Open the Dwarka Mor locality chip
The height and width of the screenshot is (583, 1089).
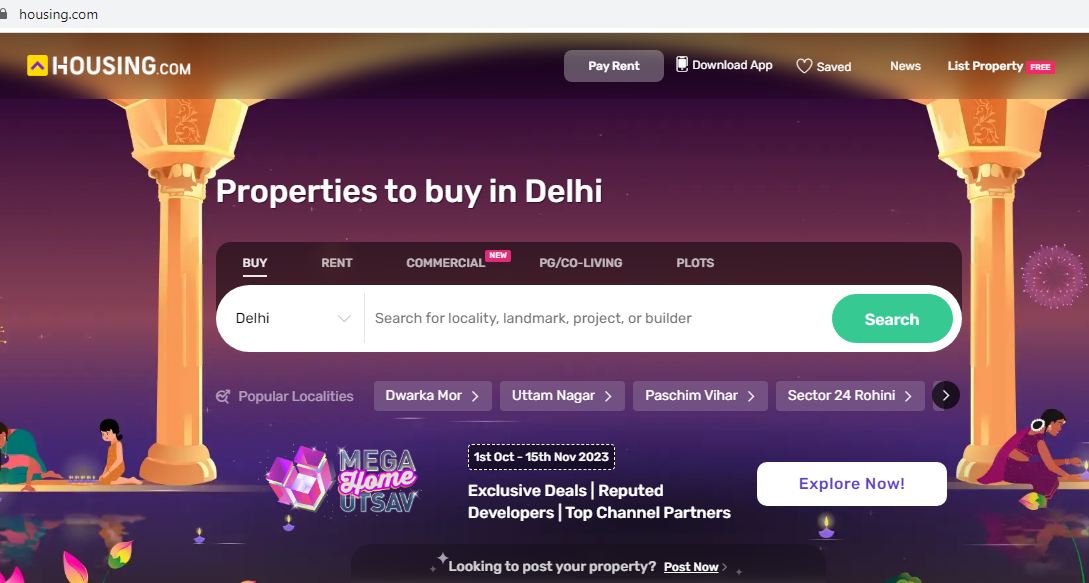[x=433, y=395]
